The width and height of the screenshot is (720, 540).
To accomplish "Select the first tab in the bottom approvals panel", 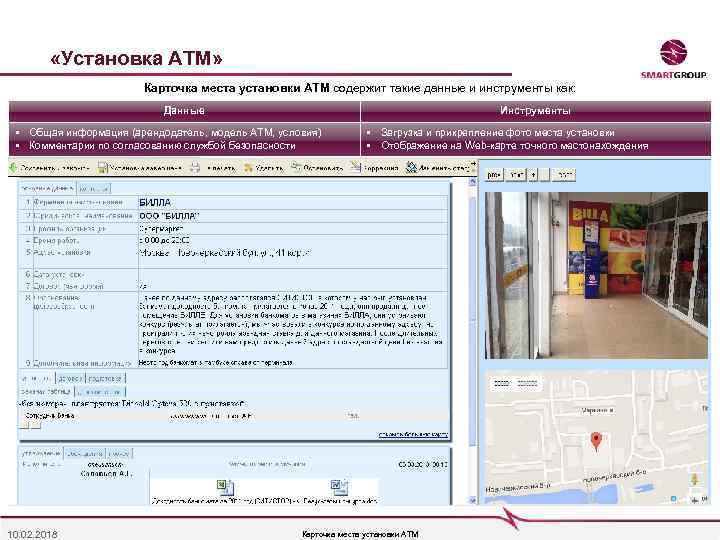I will pos(41,453).
